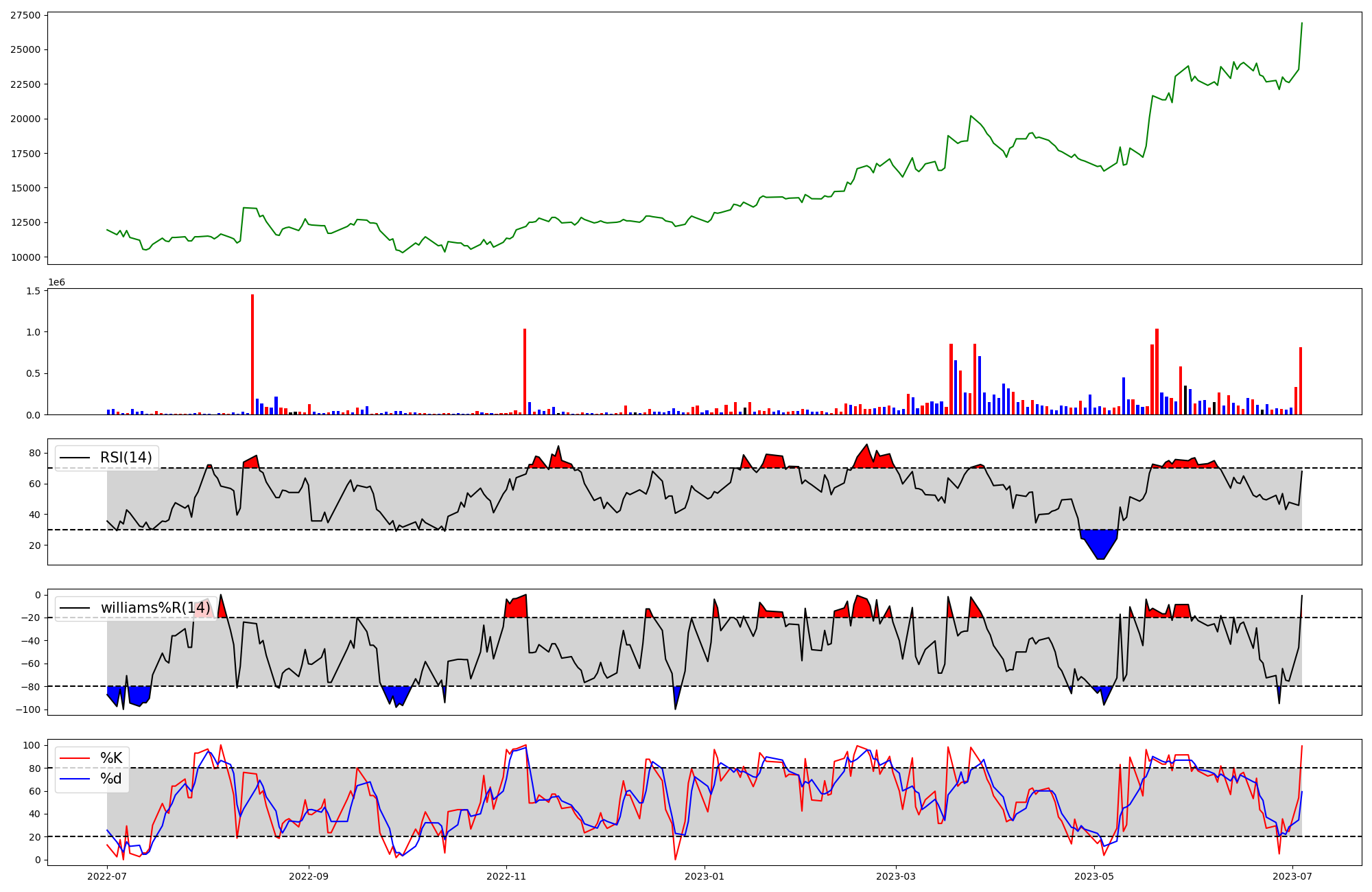
Task: Click the 1e6 scale label above volume chart
Action: click(x=56, y=283)
